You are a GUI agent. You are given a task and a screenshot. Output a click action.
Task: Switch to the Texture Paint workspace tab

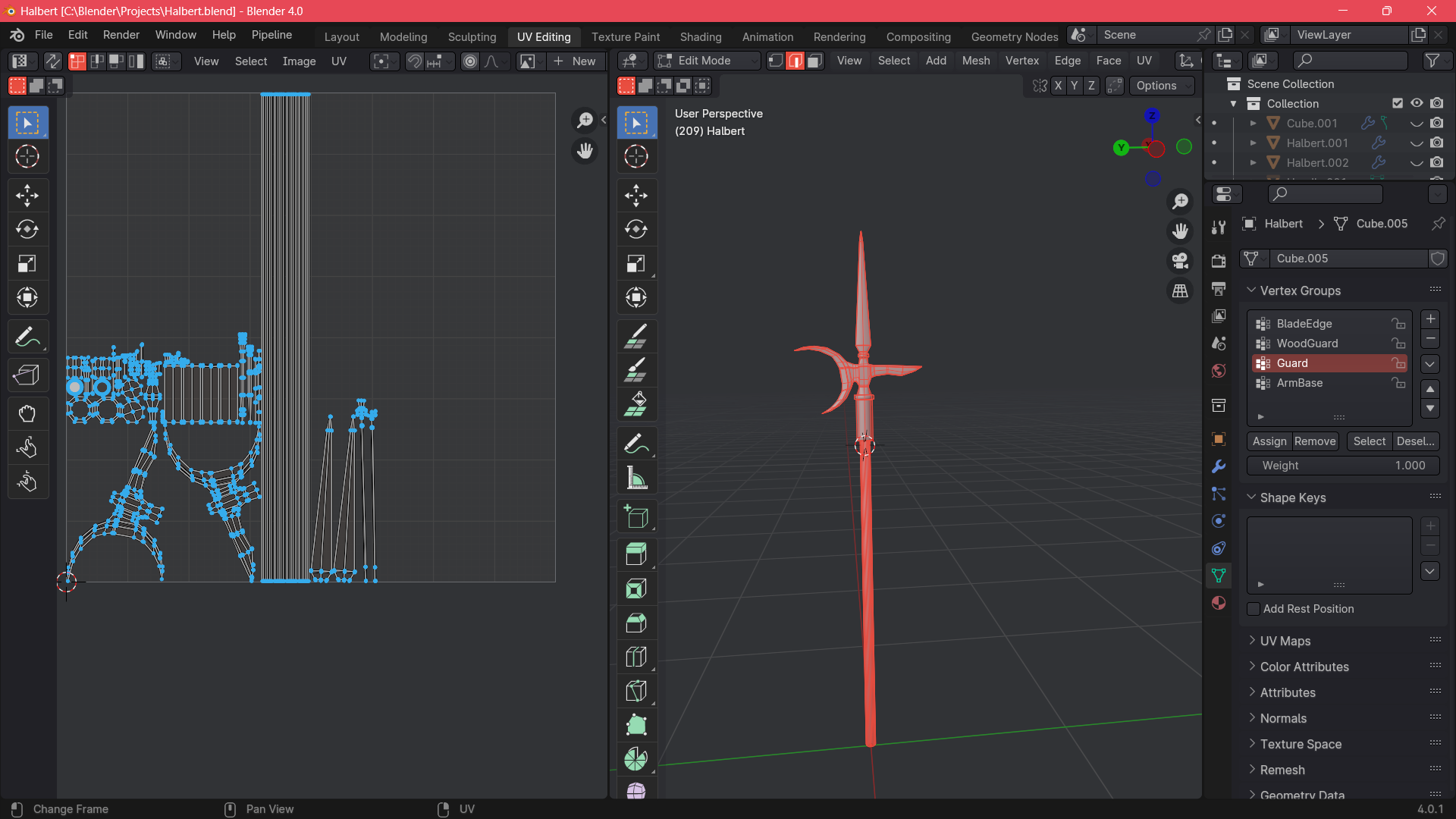click(625, 36)
